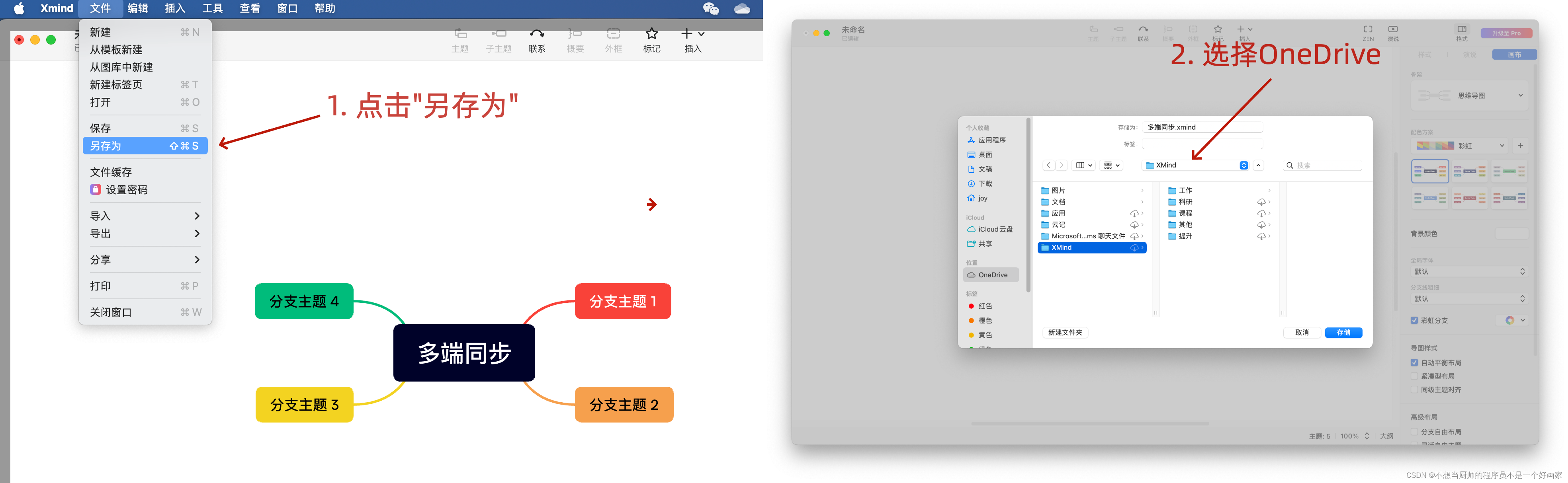Click the 联系 relationship tool icon
Image resolution: width=1568 pixels, height=483 pixels.
pos(536,34)
